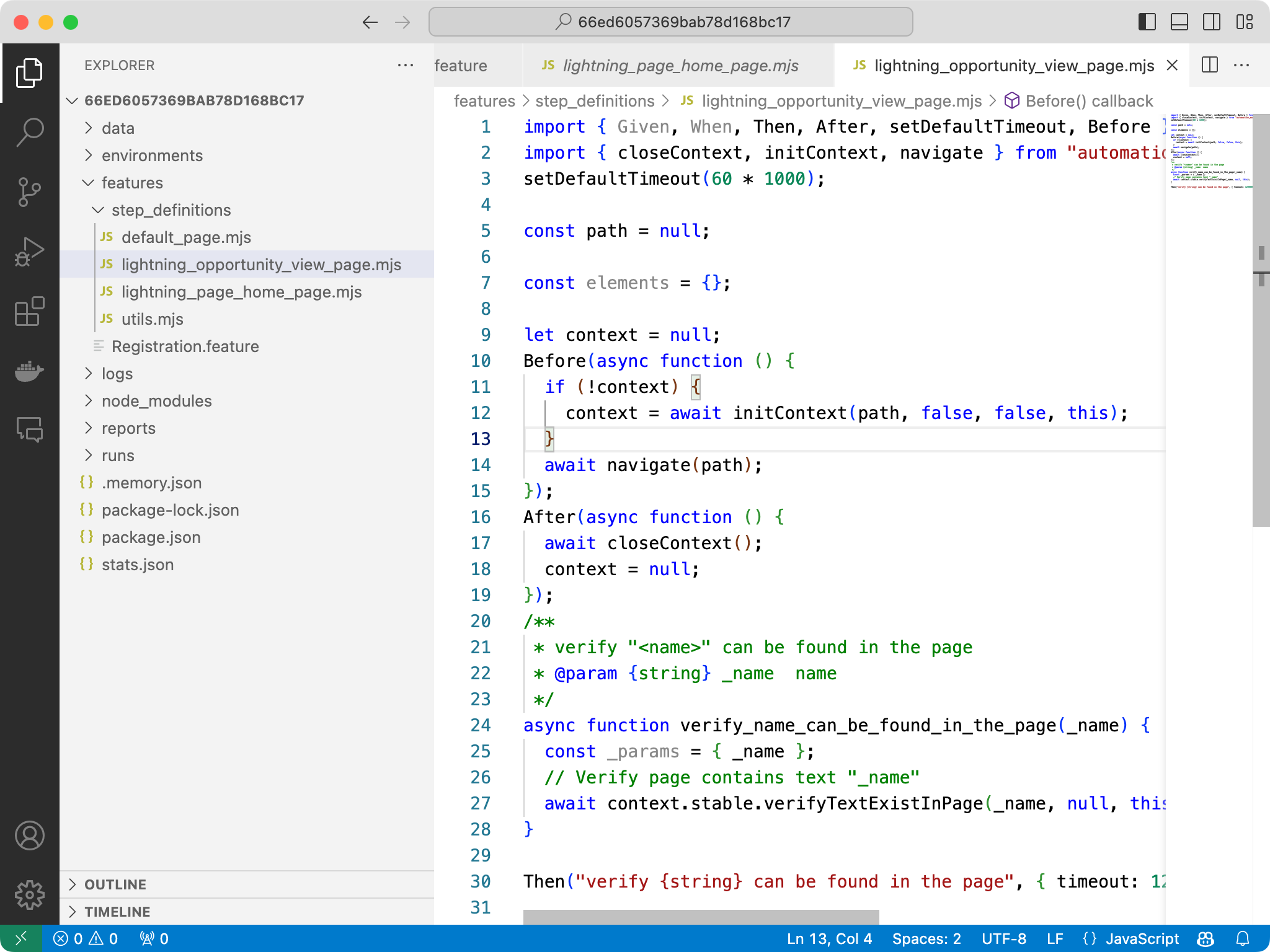
Task: Switch to lightning_page_home_page.mjs tab
Action: [680, 66]
